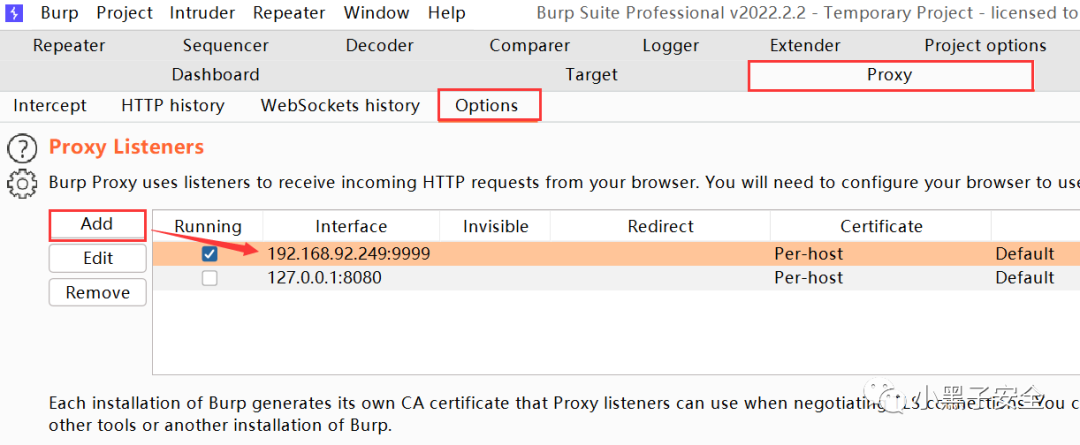Click the Proxy Listeners section heading

[127, 147]
